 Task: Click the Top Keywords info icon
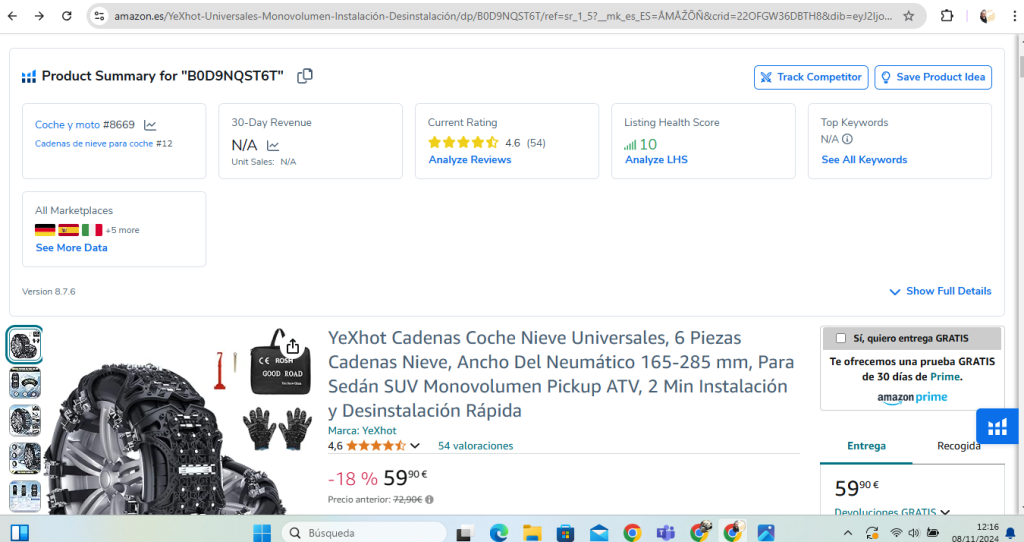(x=847, y=139)
